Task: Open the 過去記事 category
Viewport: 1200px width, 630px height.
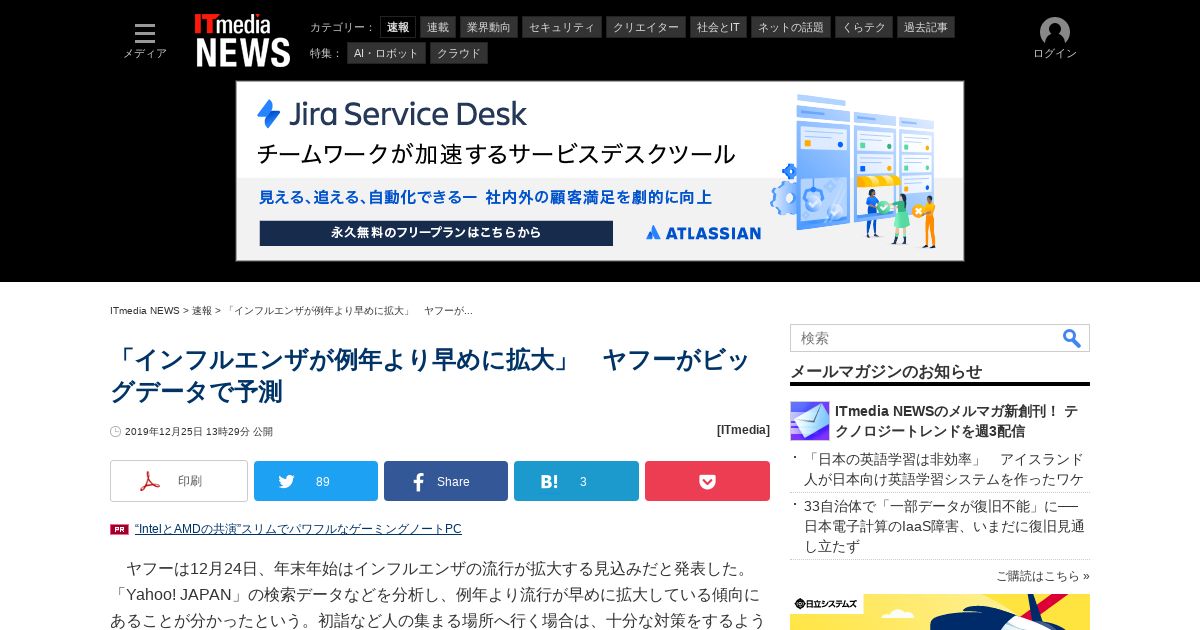Action: [926, 27]
